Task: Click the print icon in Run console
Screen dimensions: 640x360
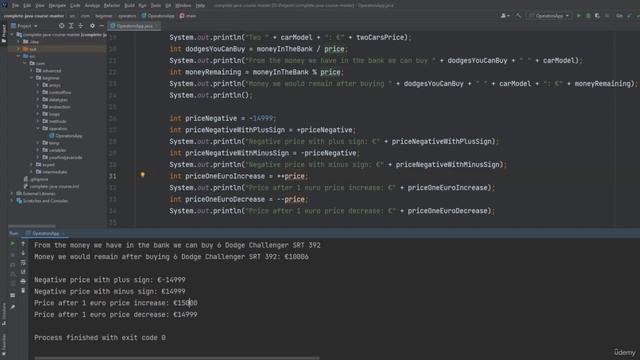Action: (x=23, y=281)
